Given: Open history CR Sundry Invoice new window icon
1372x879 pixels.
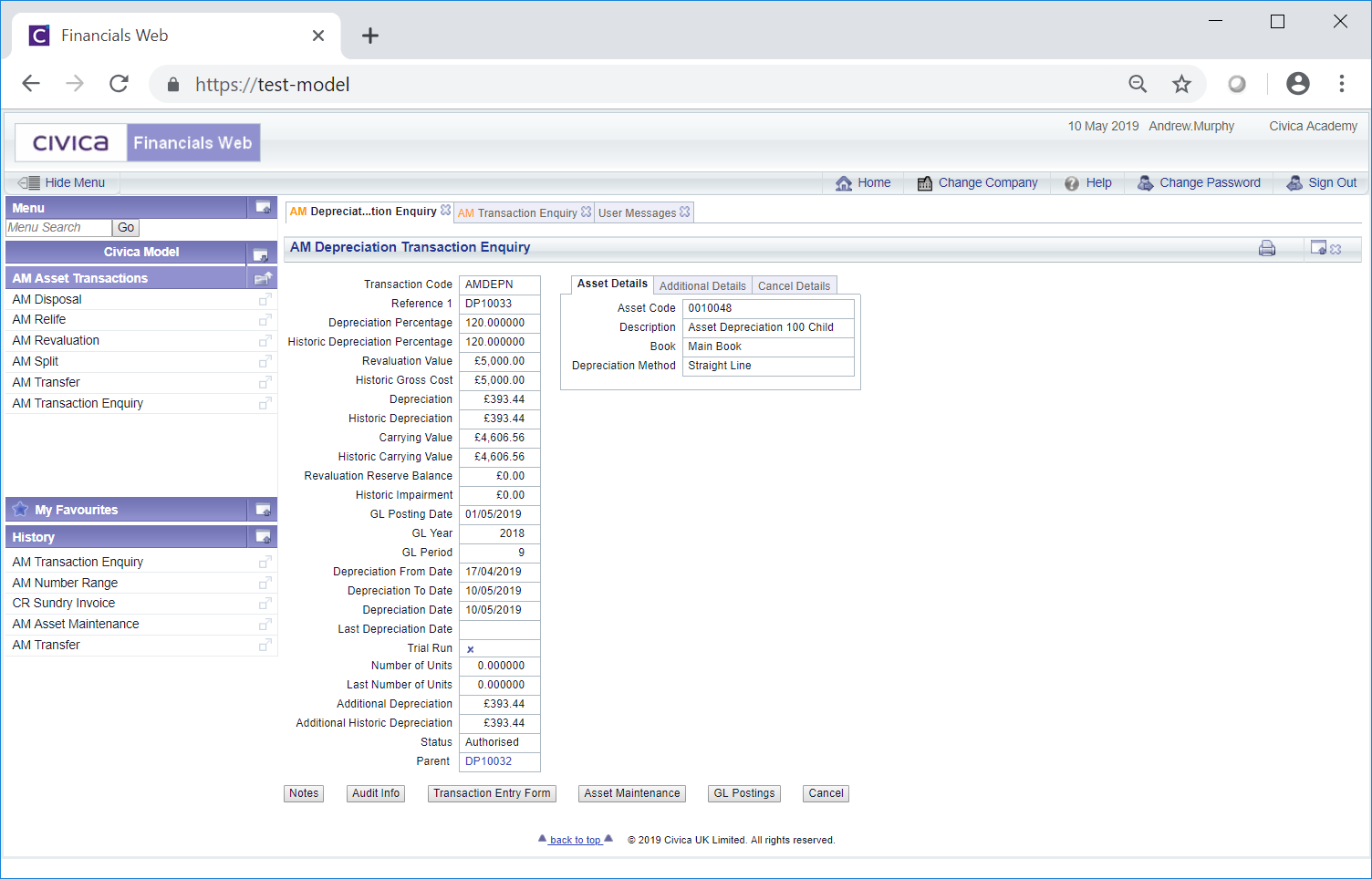Looking at the screenshot, I should (265, 604).
